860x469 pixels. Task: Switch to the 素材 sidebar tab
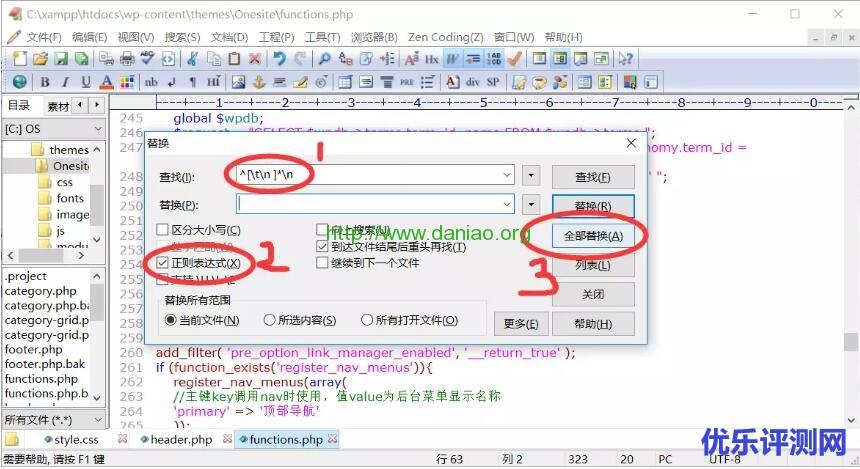58,106
